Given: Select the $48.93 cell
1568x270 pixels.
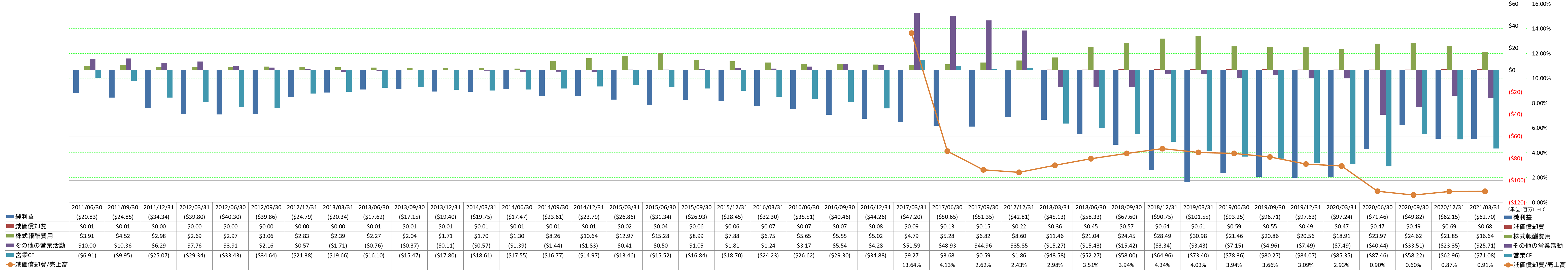Looking at the screenshot, I should (x=947, y=246).
